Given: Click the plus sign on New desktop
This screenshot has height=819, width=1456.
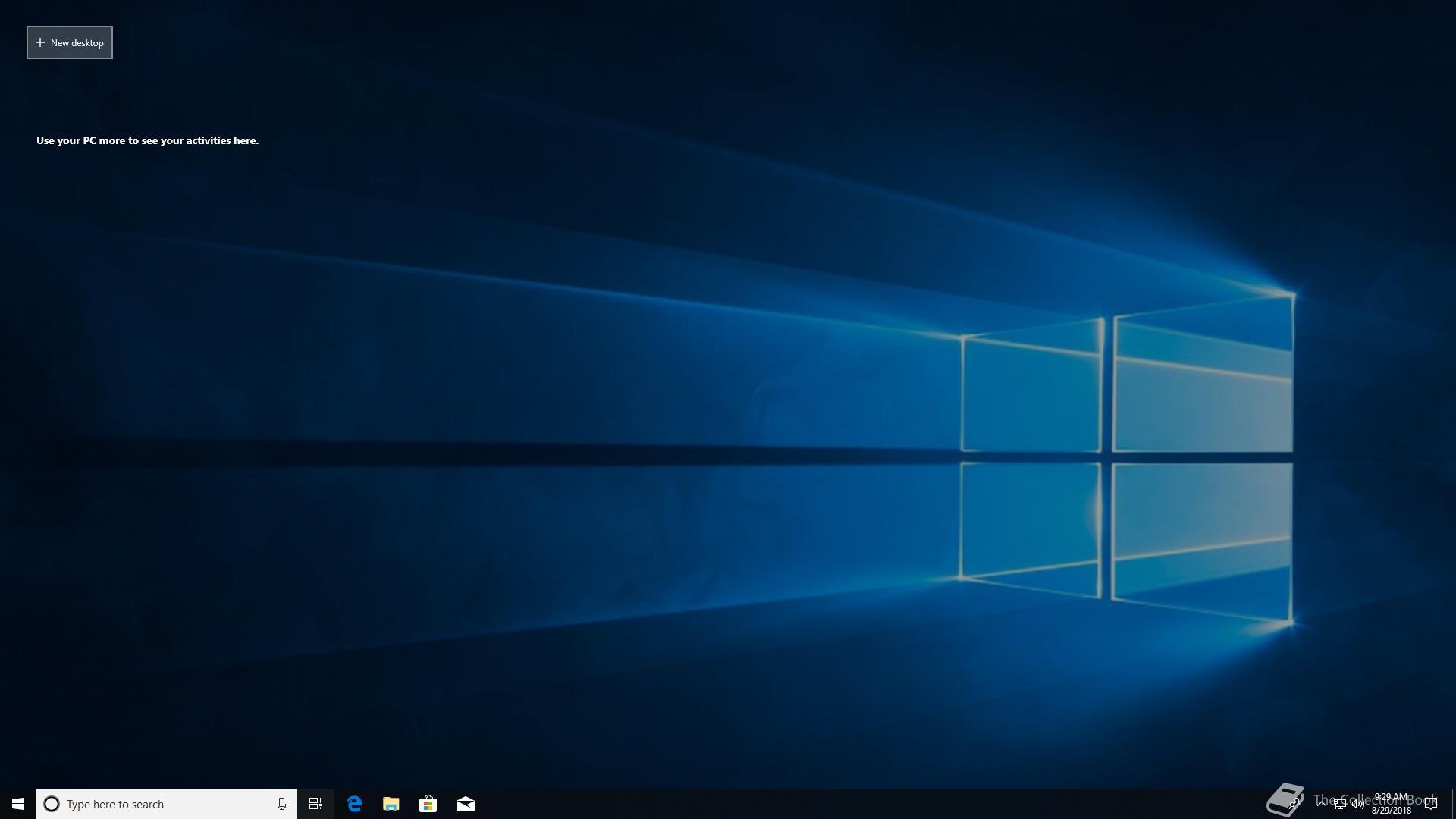Looking at the screenshot, I should pos(40,42).
